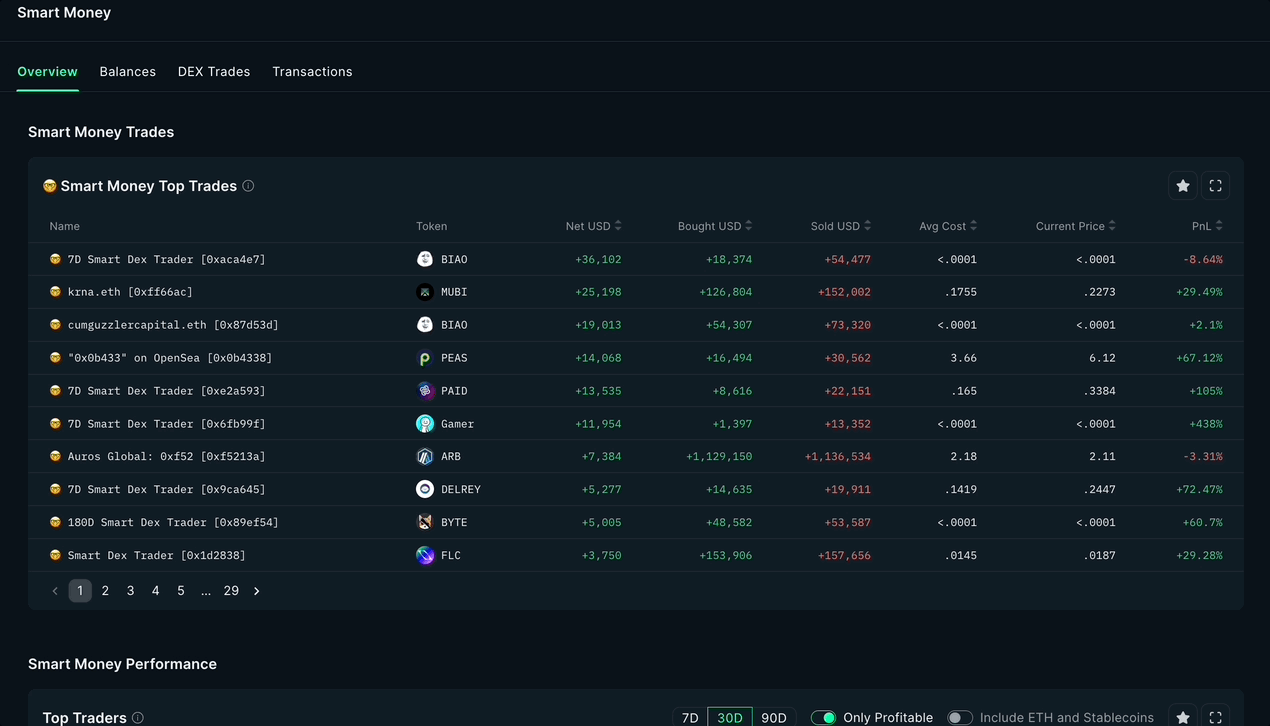Click the BIAO token icon in the first row

[x=426, y=258]
